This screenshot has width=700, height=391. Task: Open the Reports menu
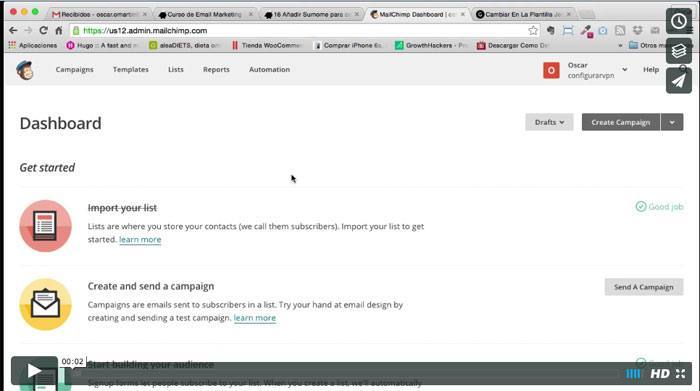216,70
